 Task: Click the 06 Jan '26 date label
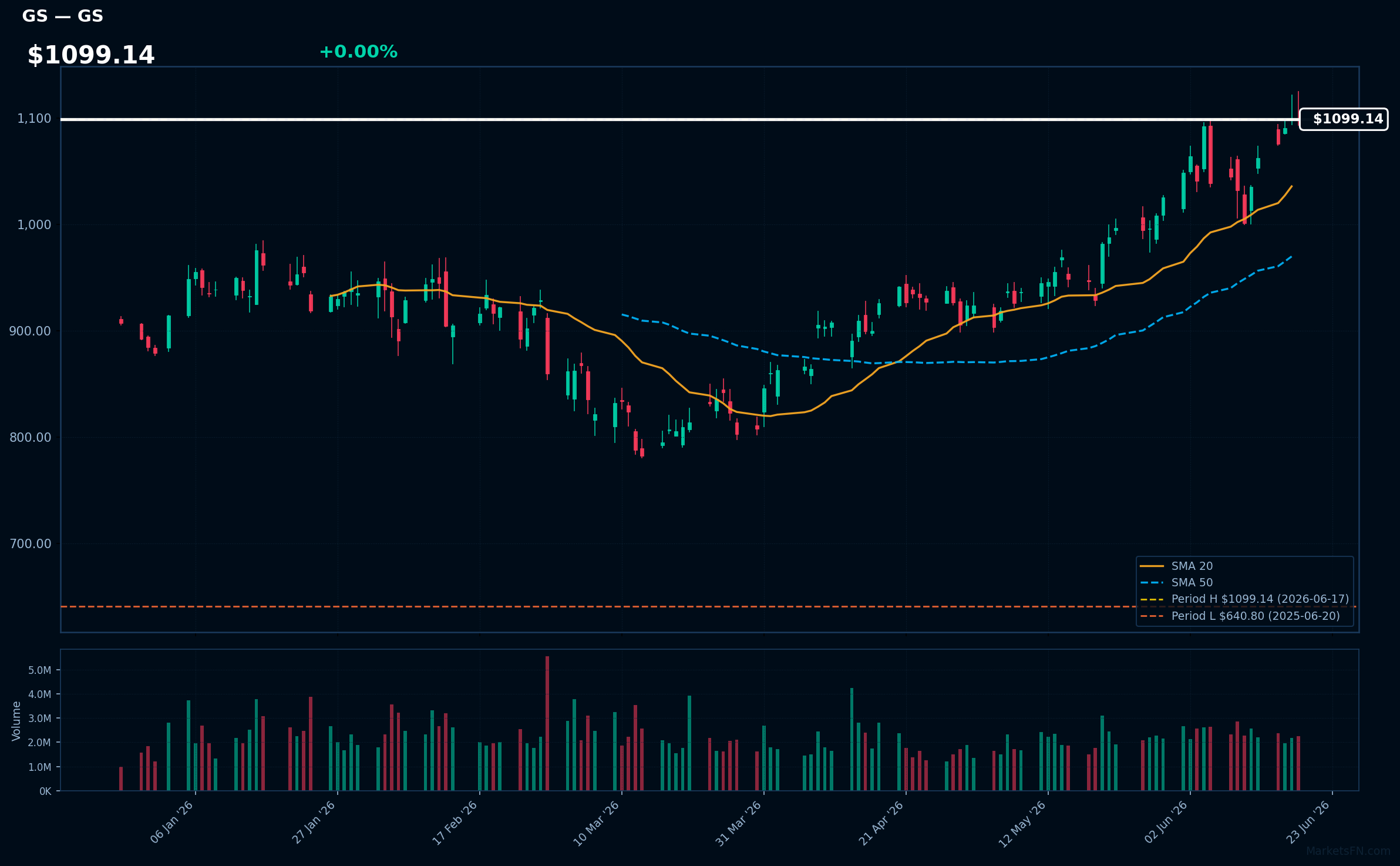click(171, 823)
